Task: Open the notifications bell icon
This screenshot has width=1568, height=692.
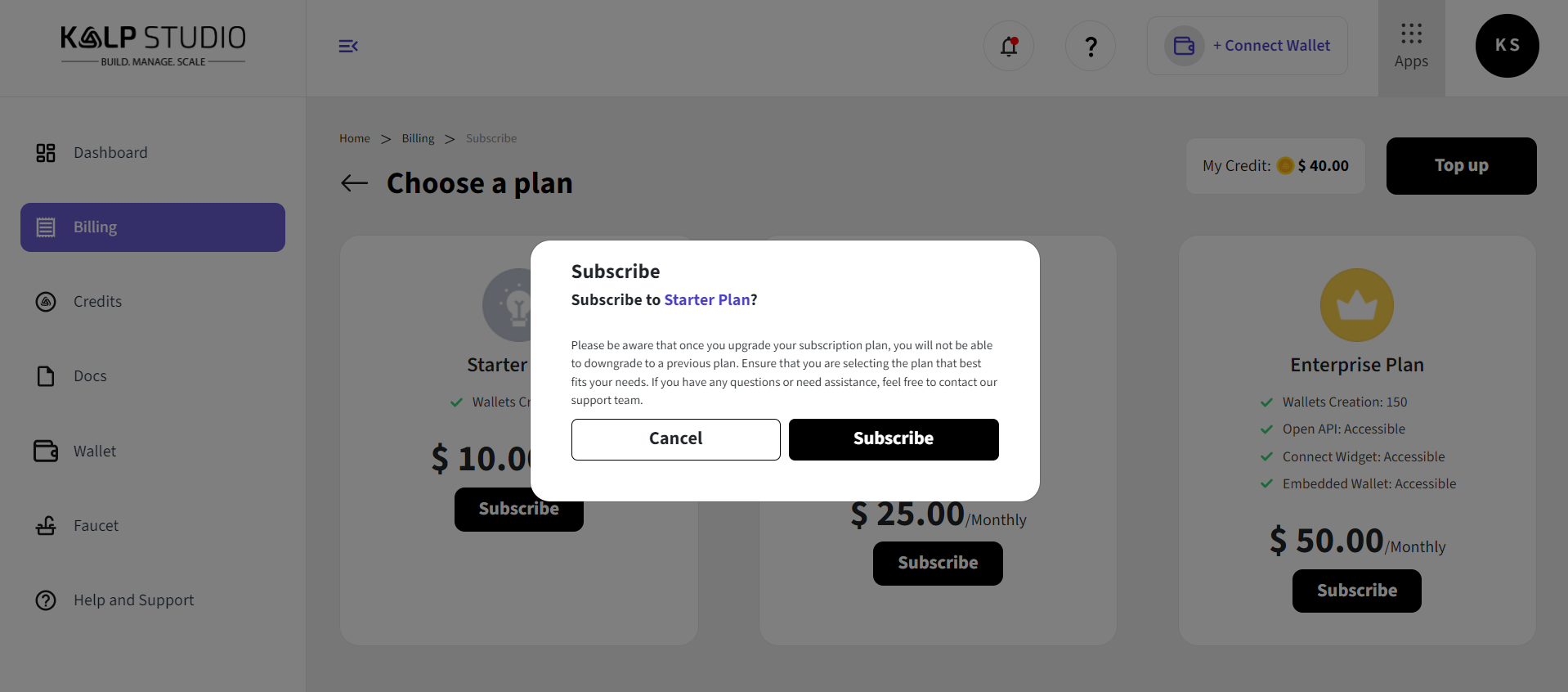Action: click(x=1009, y=46)
